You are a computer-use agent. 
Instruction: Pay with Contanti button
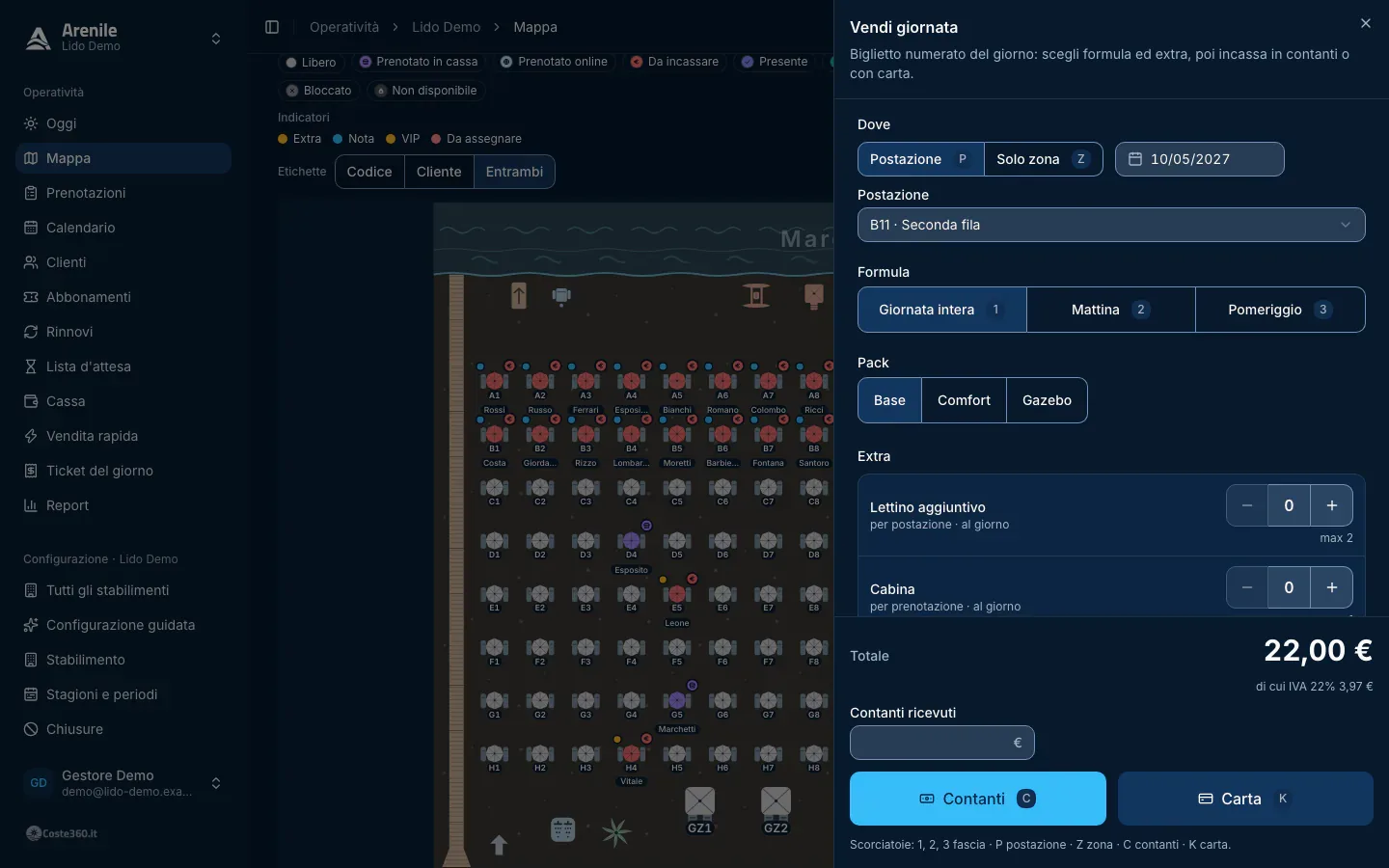[x=977, y=799]
